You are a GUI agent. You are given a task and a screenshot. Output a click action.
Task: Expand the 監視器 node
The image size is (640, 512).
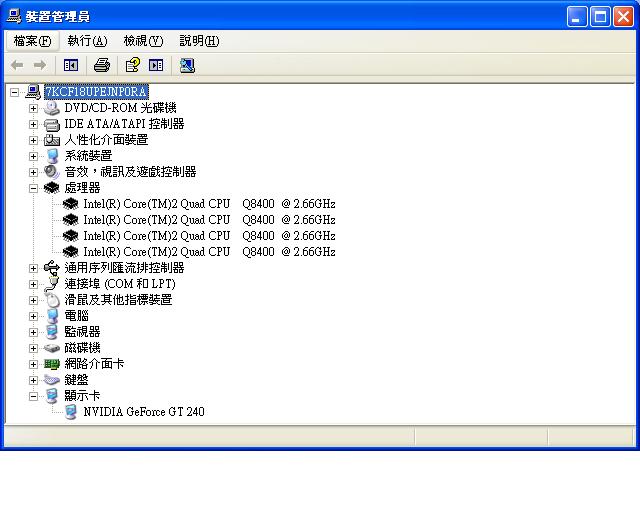coord(33,332)
